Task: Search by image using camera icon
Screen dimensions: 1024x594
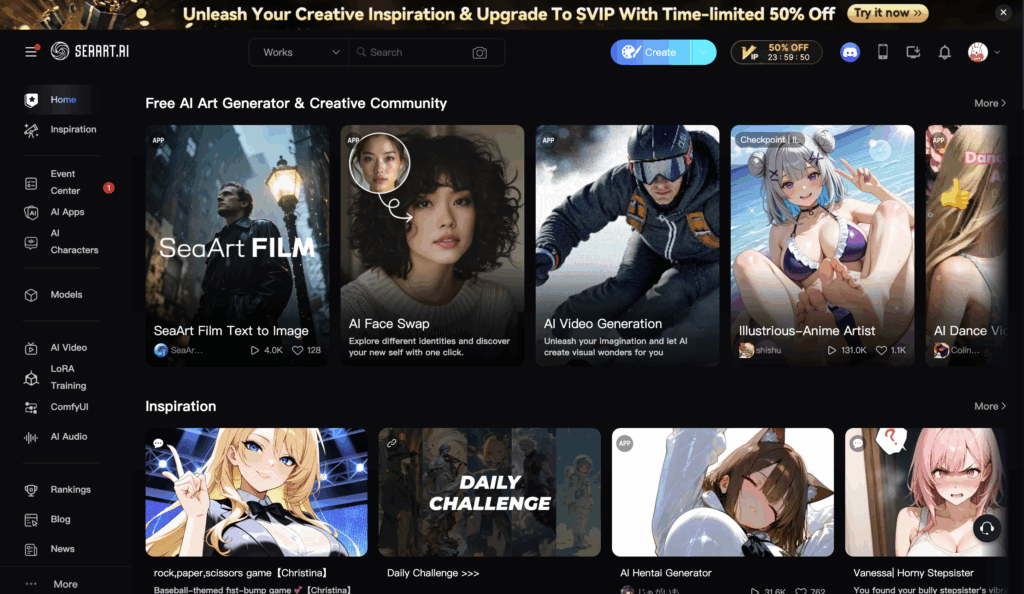Action: point(479,52)
